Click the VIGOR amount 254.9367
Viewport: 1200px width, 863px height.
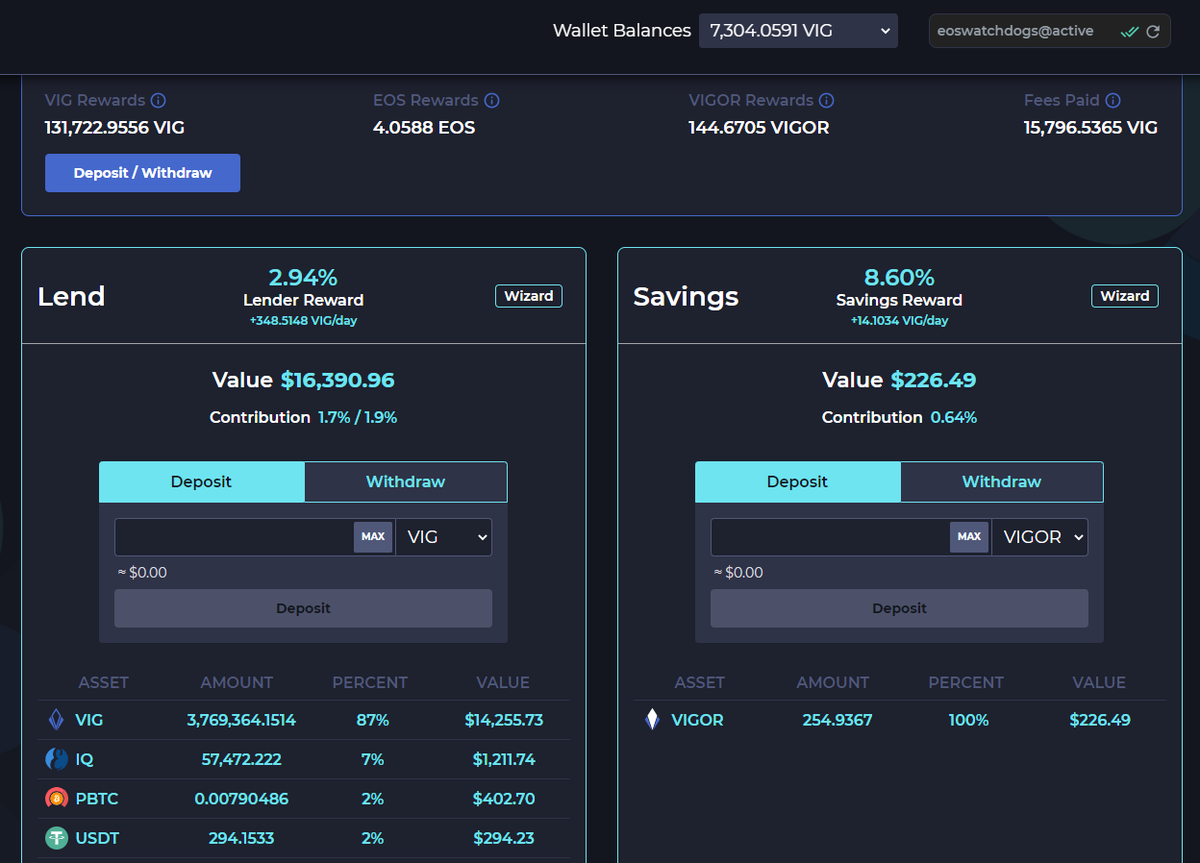click(x=837, y=720)
